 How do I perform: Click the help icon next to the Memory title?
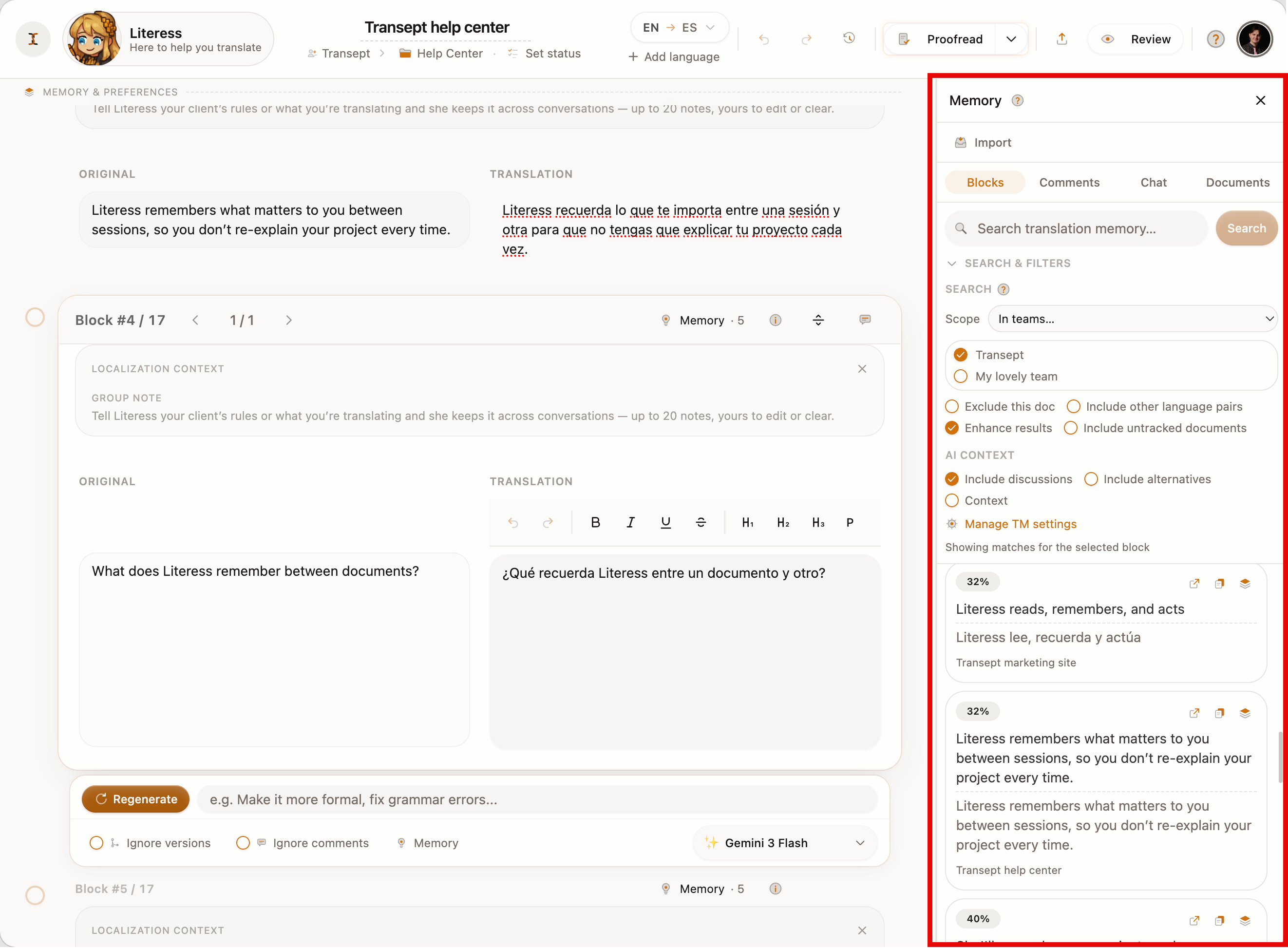(x=1017, y=100)
